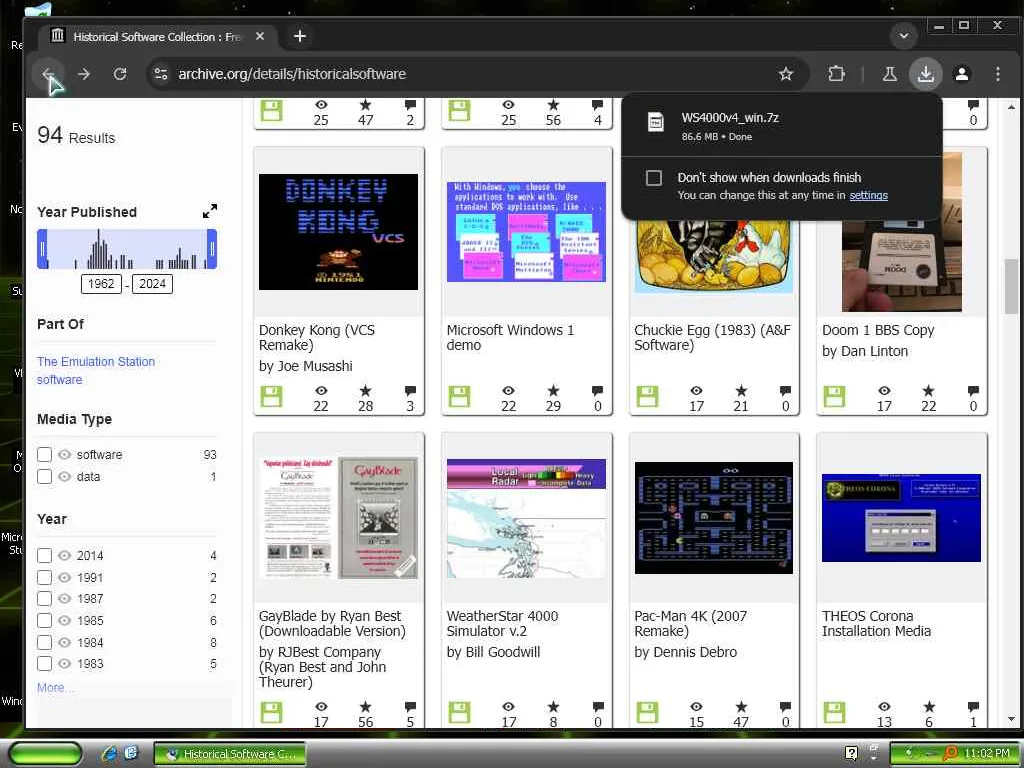Open a new tab with plus button
Image resolution: width=1024 pixels, height=768 pixels.
pos(300,36)
